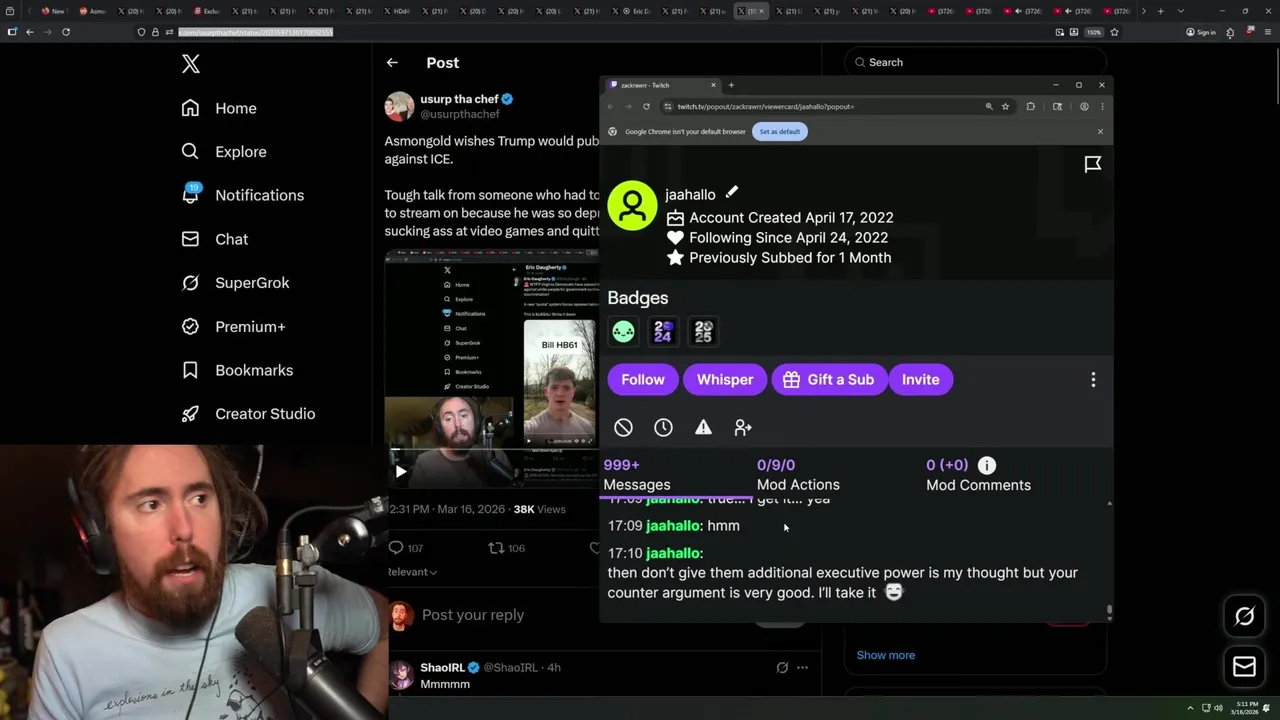1280x720 pixels.
Task: Open Chrome extensions puzzle icon
Action: coord(1031,106)
